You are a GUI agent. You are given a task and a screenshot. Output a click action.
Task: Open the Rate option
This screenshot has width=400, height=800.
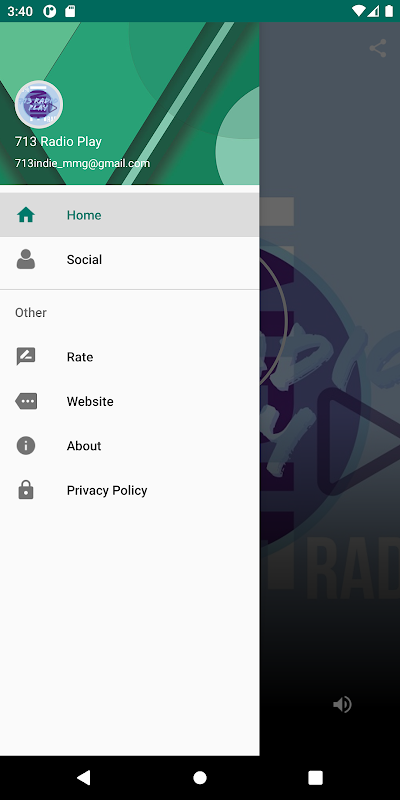click(130, 357)
